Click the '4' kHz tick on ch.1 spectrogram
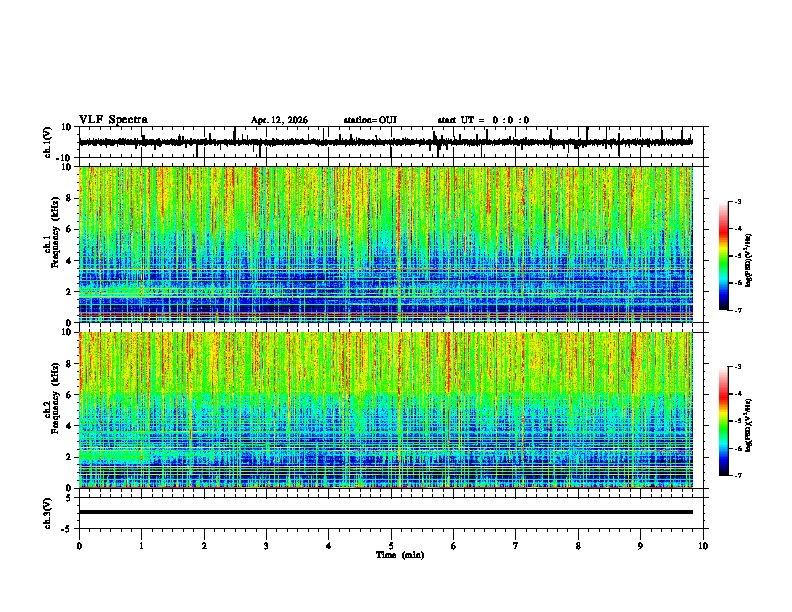Viewport: 792px width, 612px height. pyautogui.click(x=69, y=261)
